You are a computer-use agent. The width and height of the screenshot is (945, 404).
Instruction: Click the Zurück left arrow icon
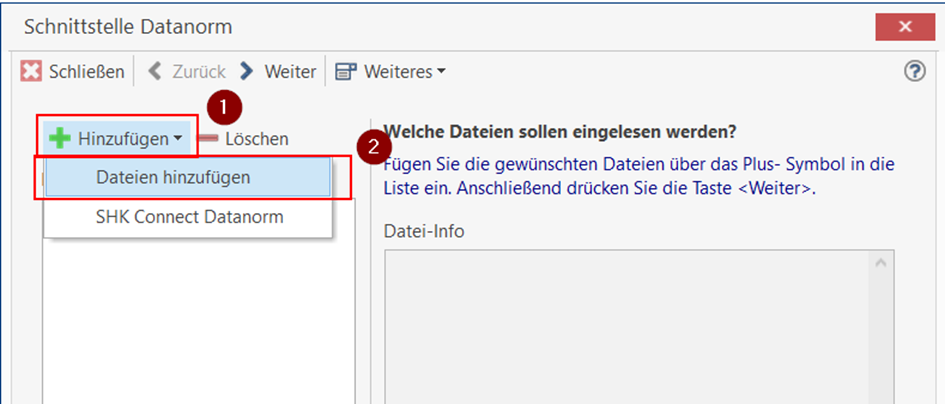click(155, 72)
